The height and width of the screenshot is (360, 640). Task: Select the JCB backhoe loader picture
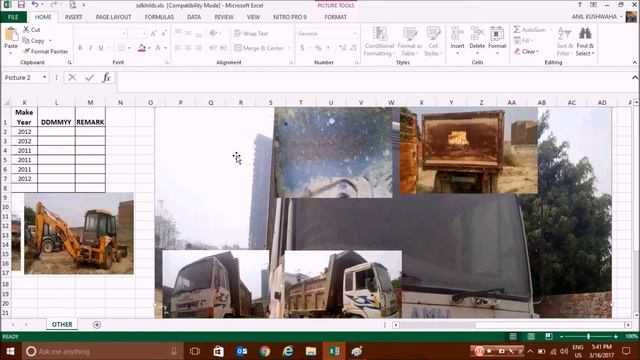click(79, 234)
